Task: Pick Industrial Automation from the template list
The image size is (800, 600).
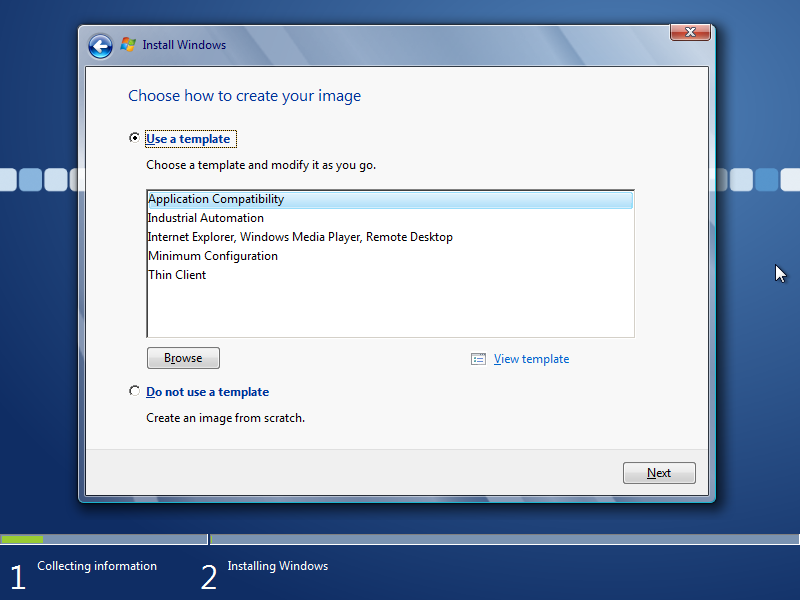Action: coord(206,218)
